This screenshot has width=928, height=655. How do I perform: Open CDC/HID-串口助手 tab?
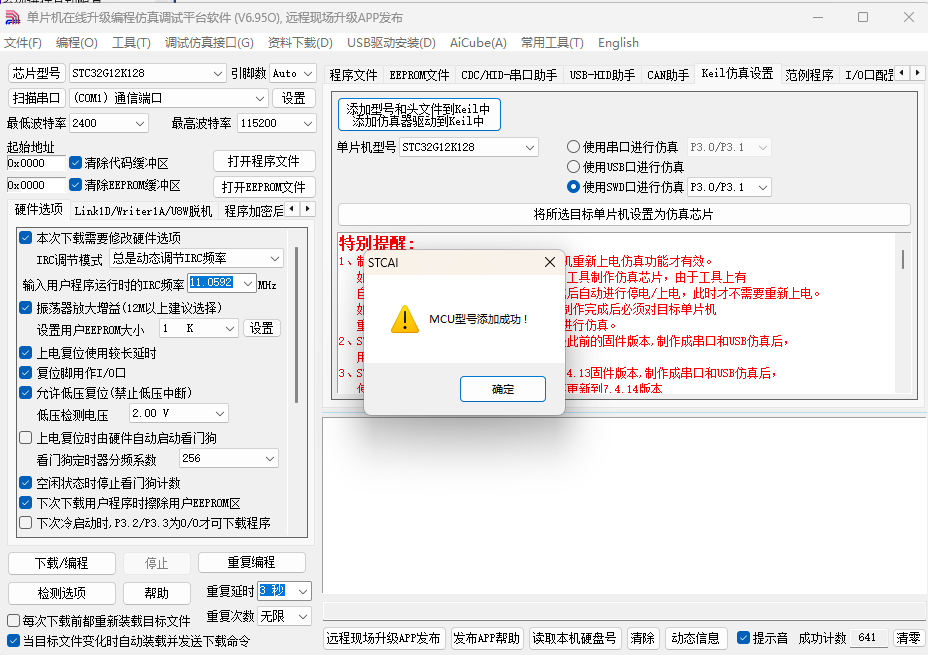509,75
